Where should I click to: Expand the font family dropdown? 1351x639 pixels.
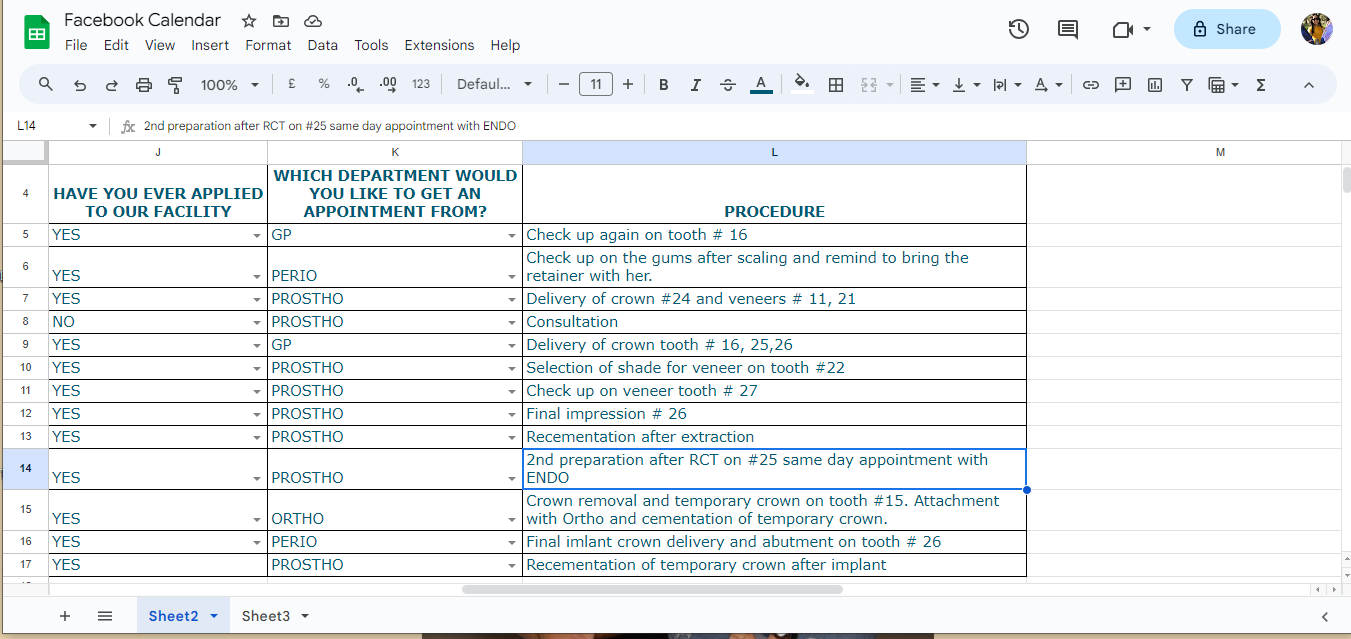point(494,85)
